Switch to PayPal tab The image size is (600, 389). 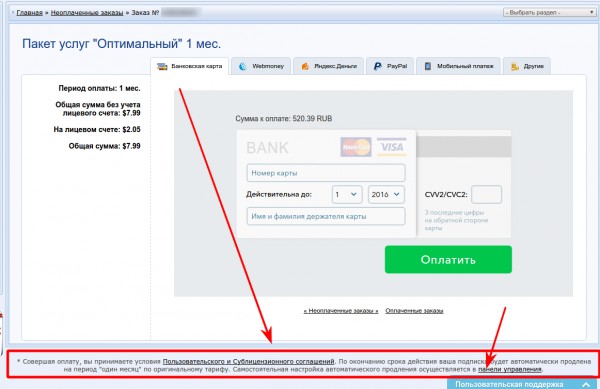click(x=390, y=66)
